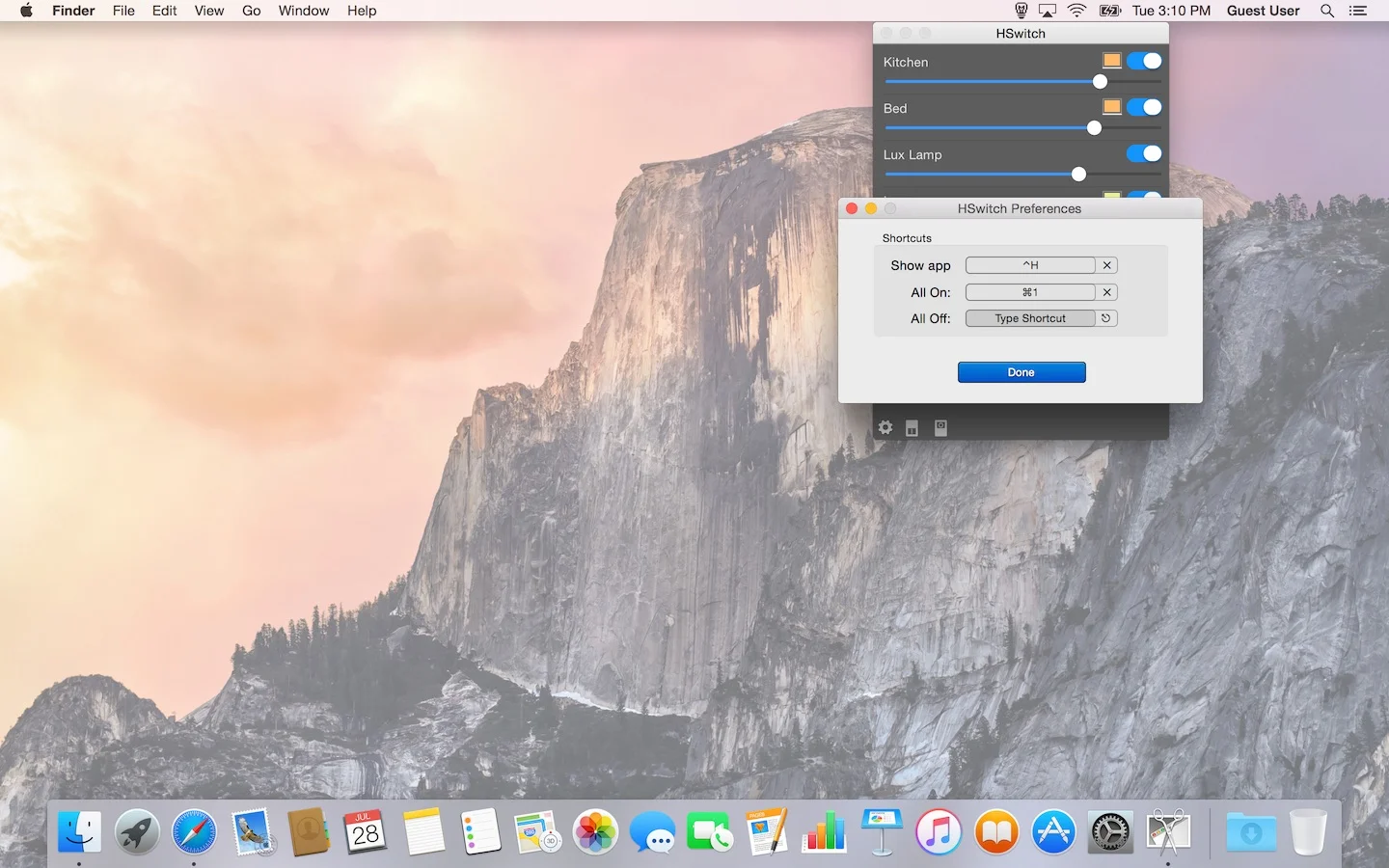Click the AirPlay display icon in menu bar
1389x868 pixels.
[1048, 11]
